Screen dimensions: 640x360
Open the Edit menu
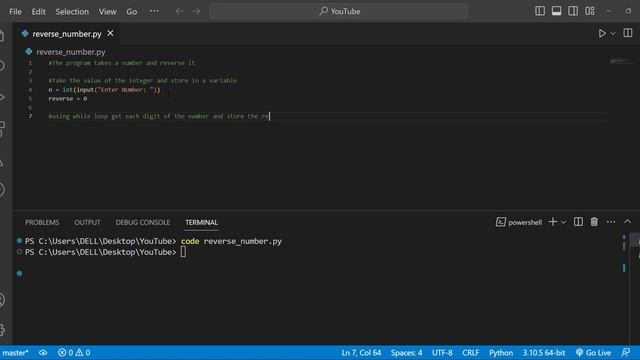(38, 11)
